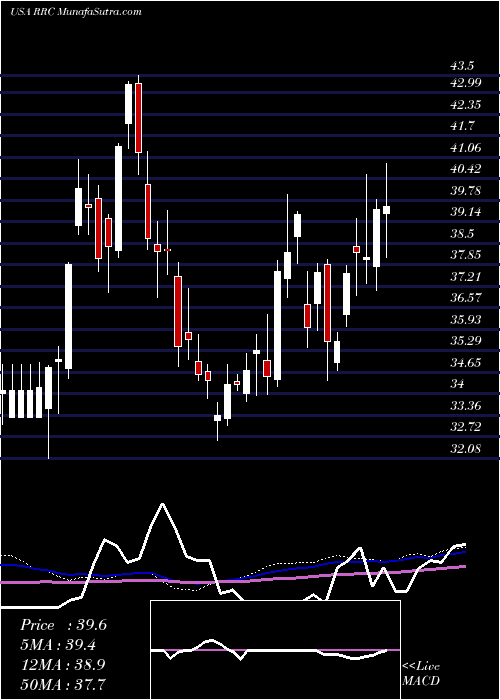Click the 32.08 price axis label
The image size is (500, 700).
tap(466, 448)
